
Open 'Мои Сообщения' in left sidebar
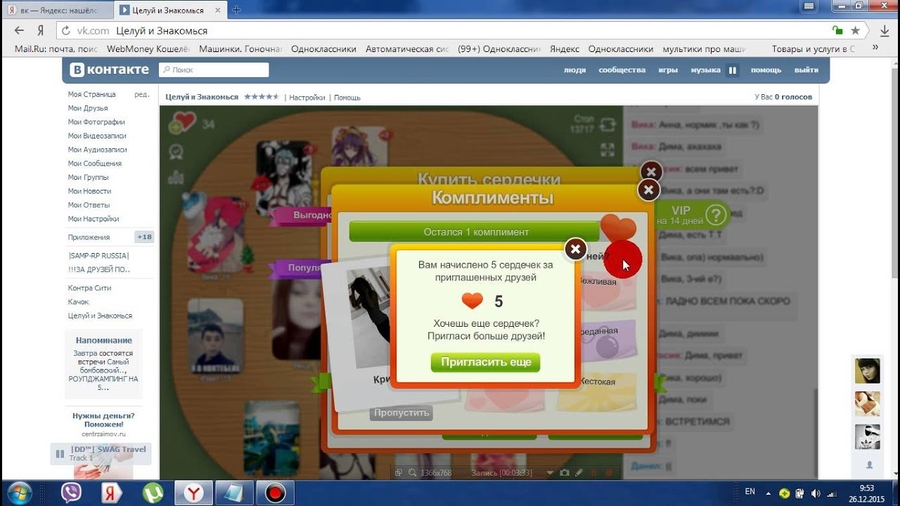click(95, 163)
